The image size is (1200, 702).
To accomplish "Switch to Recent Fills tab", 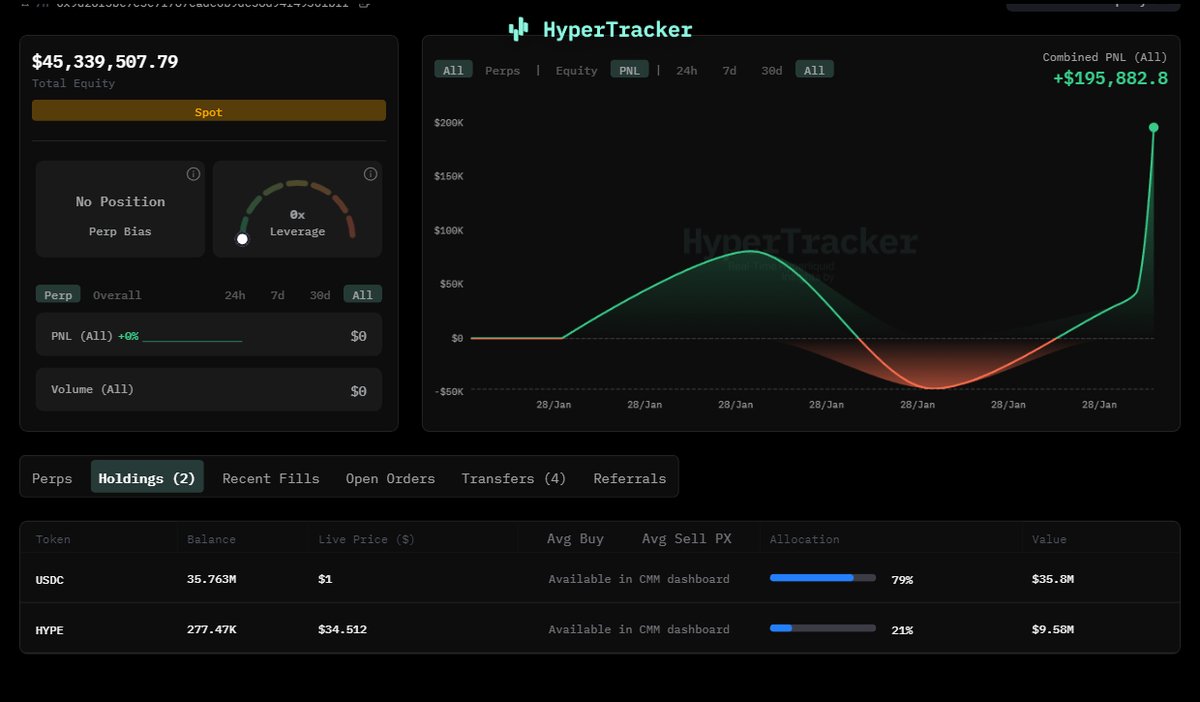I will pyautogui.click(x=271, y=478).
